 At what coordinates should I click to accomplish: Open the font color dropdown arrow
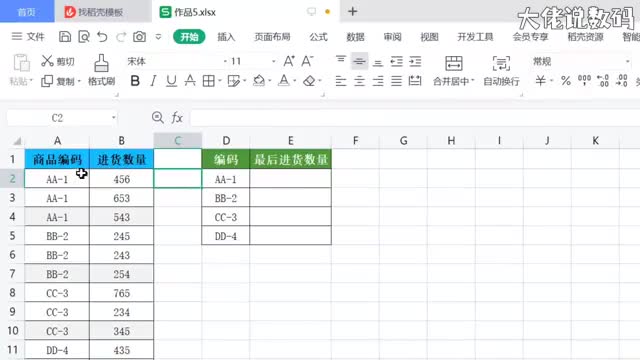294,81
